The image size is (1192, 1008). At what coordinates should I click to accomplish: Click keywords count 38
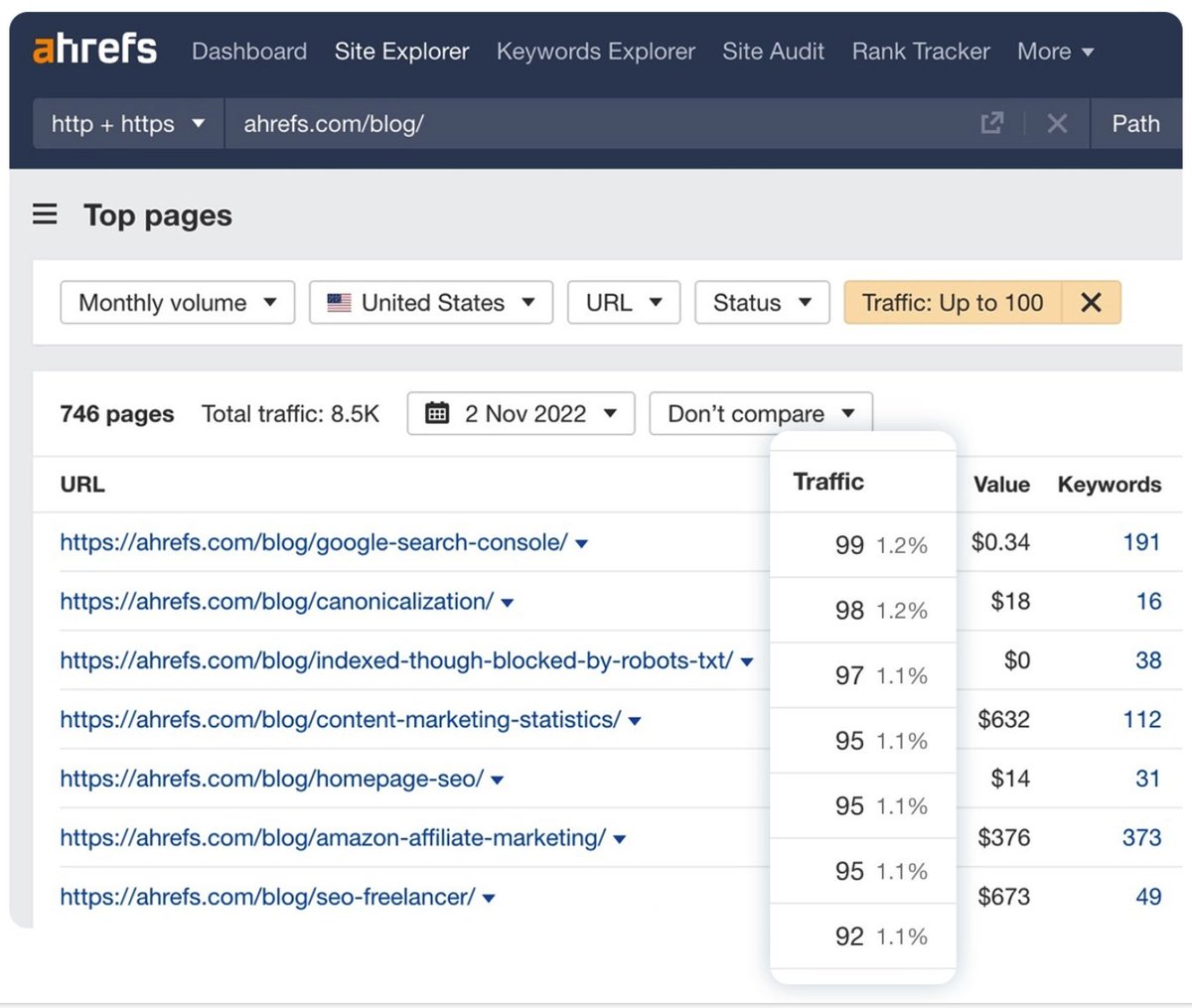1148,660
